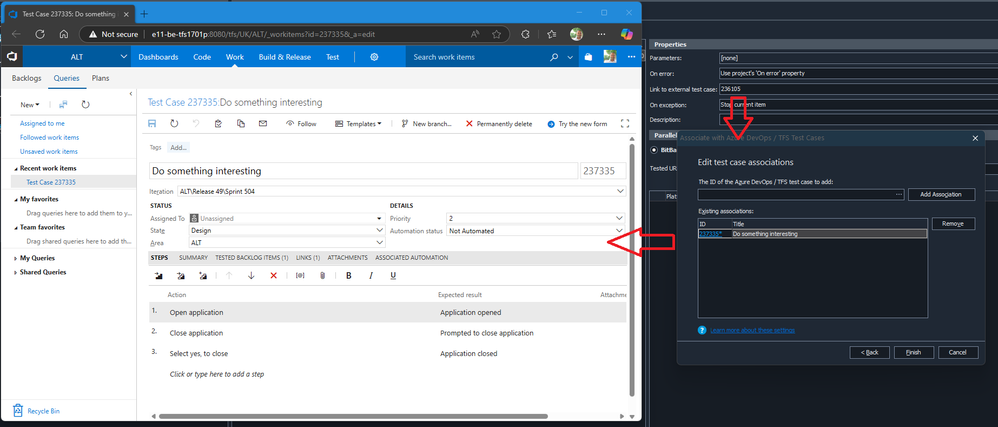Save the test case work item

click(x=152, y=123)
